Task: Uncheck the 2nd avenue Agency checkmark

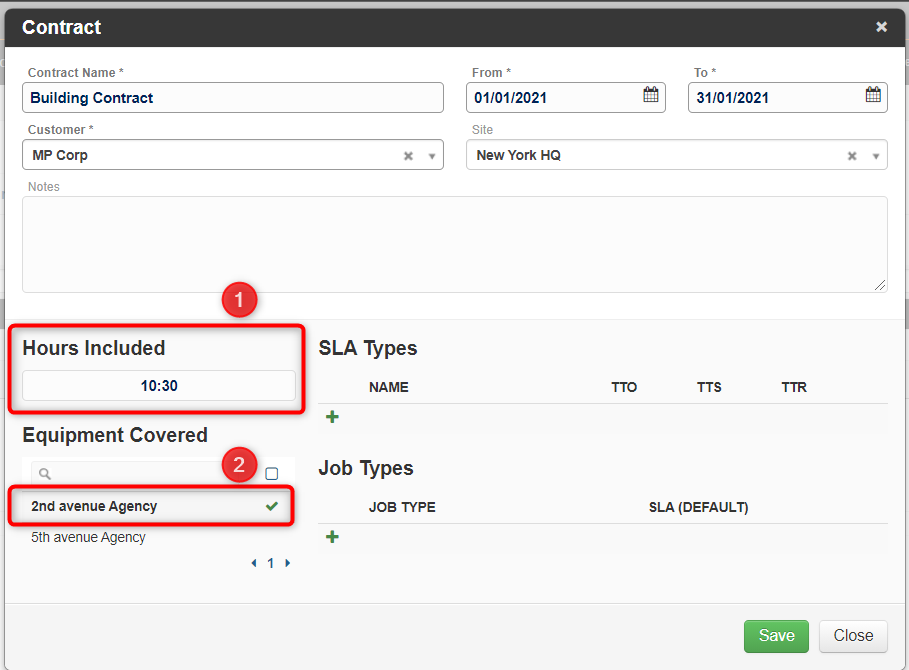Action: [271, 507]
